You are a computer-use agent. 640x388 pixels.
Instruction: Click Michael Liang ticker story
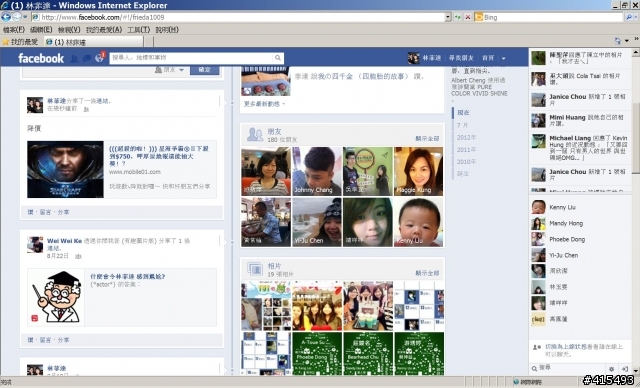[580, 147]
